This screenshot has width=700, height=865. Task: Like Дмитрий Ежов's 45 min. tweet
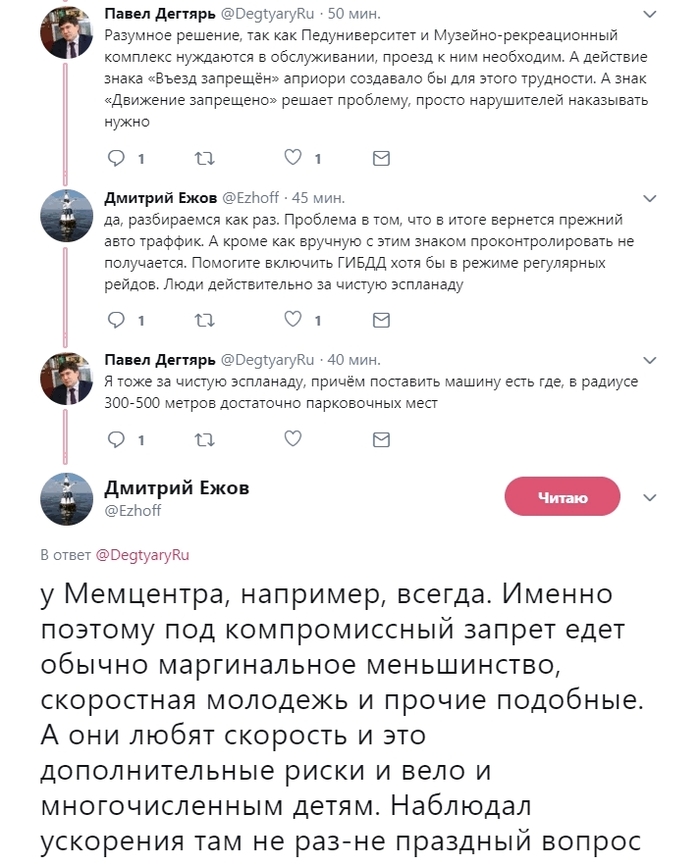(x=293, y=320)
